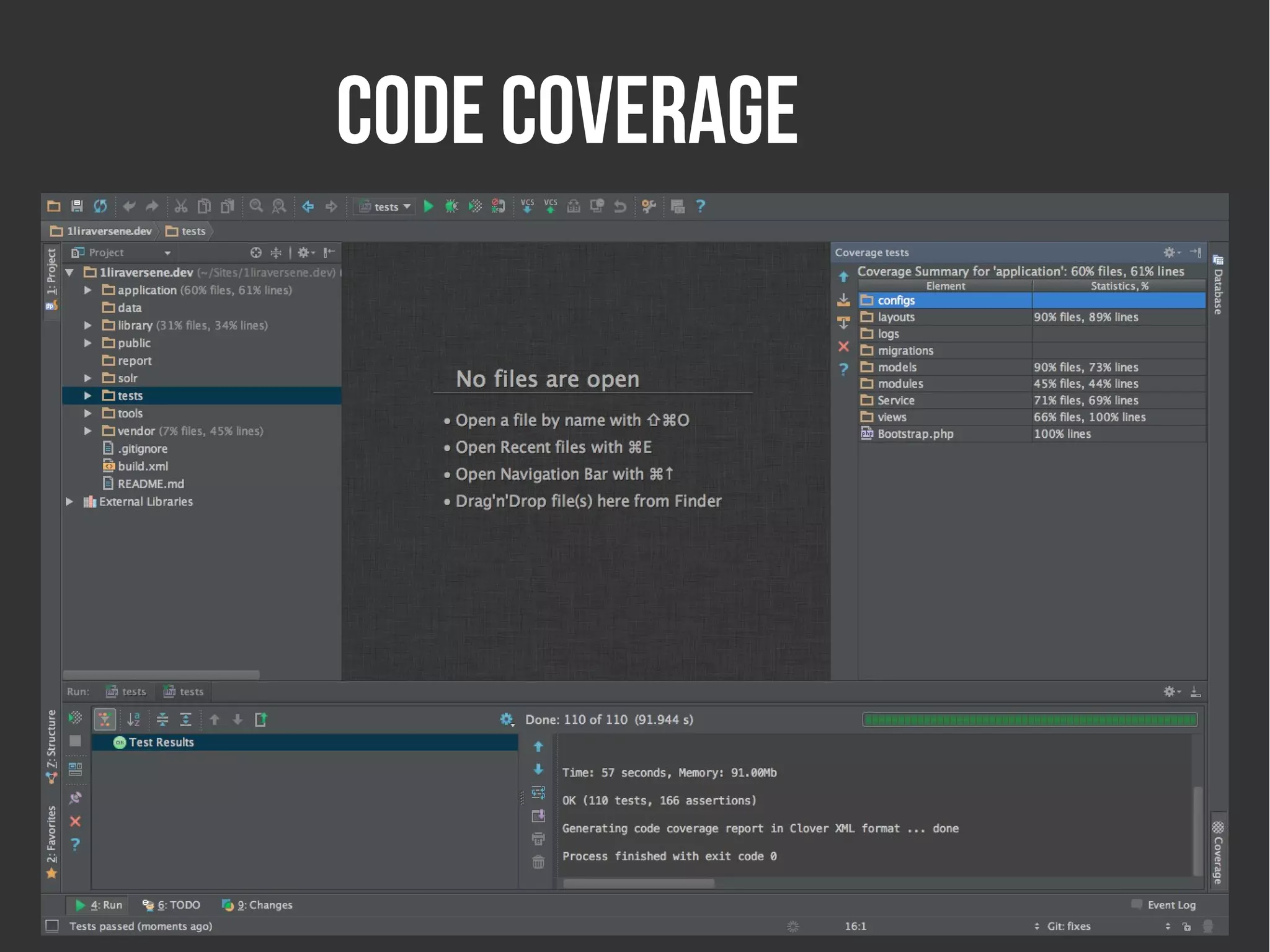1270x952 pixels.
Task: Click tests breadcrumb in navigation bar
Action: coord(186,231)
